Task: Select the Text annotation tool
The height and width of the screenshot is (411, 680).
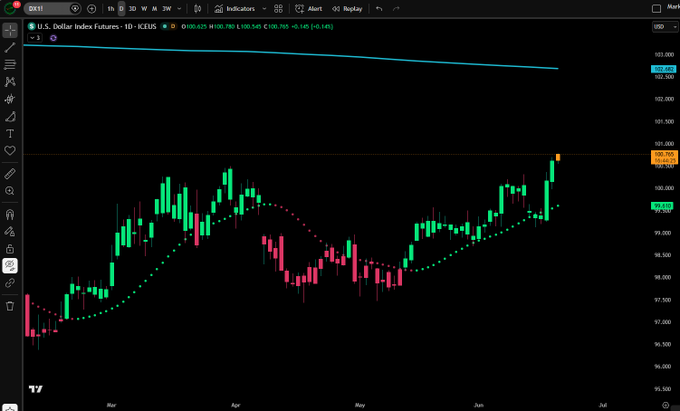Action: tap(10, 134)
